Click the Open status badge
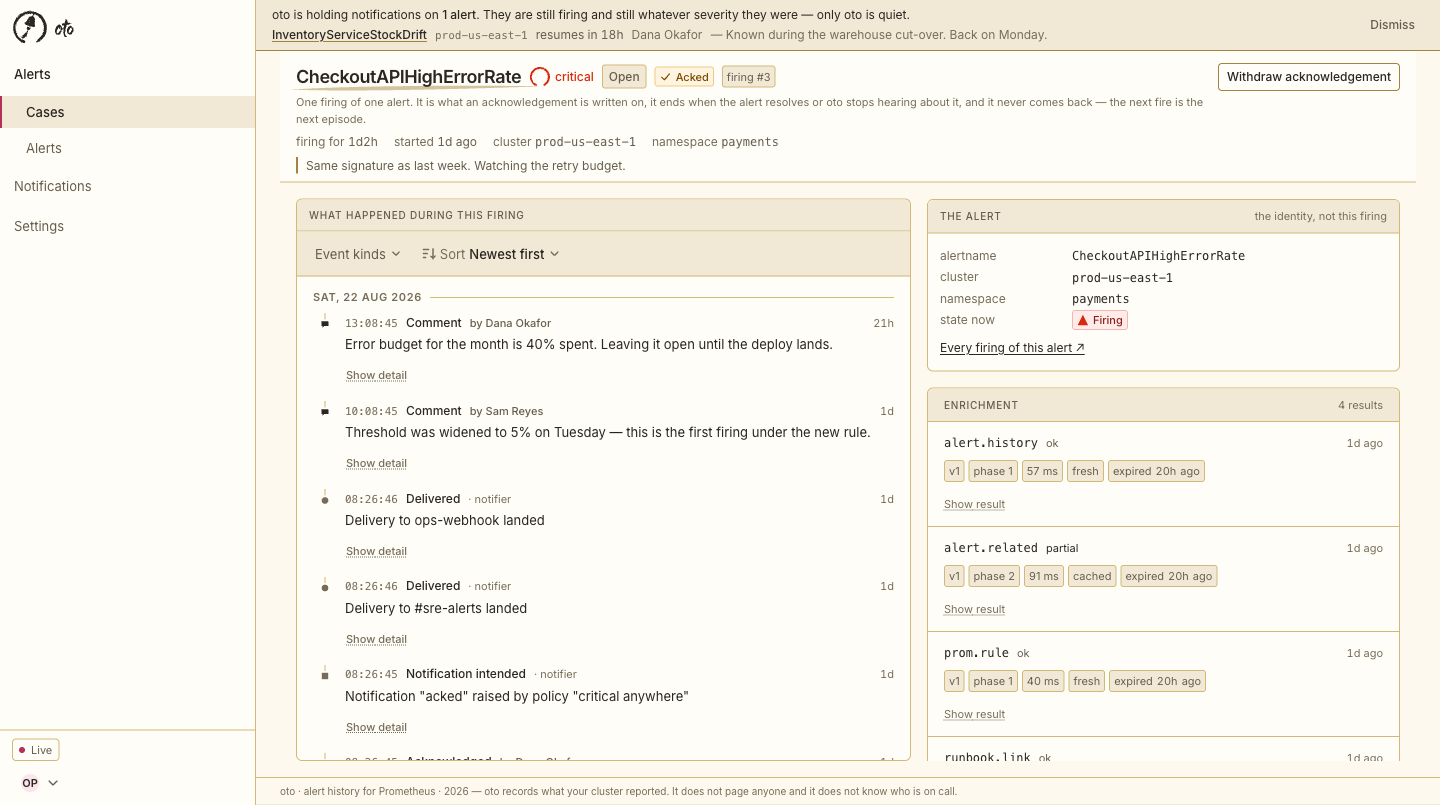This screenshot has width=1440, height=805. coord(624,77)
